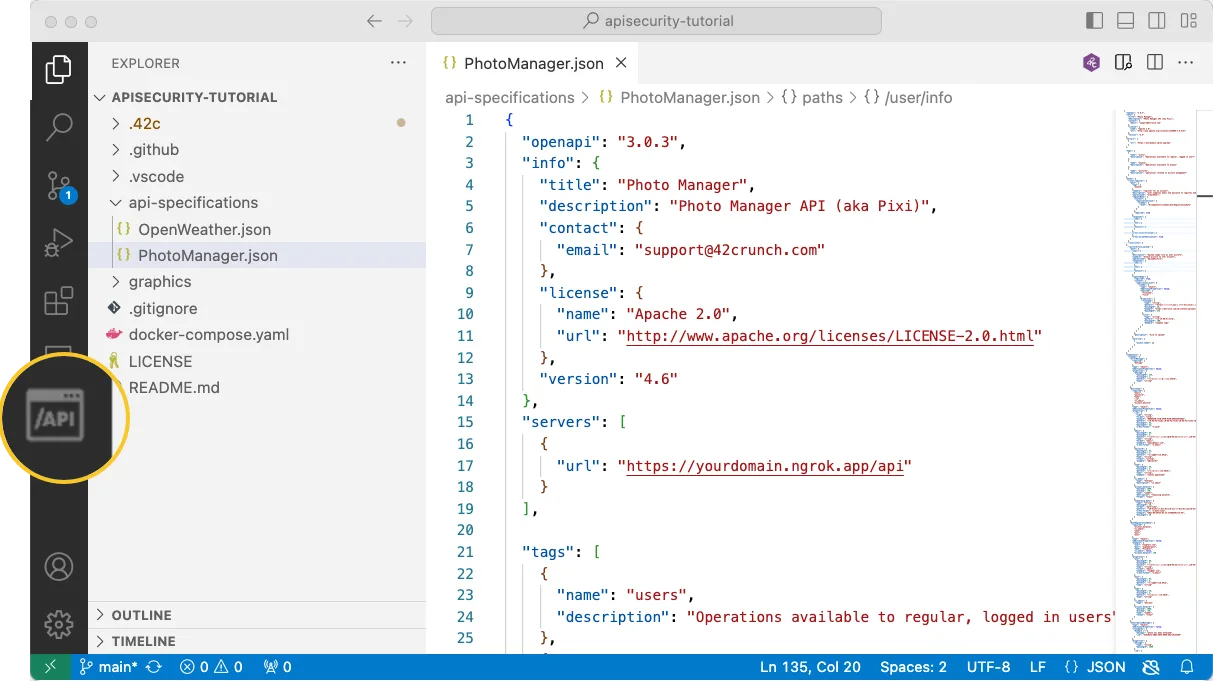Screen dimensions: 1213x681
Task: Open the Run and Debug view
Action: 59,242
